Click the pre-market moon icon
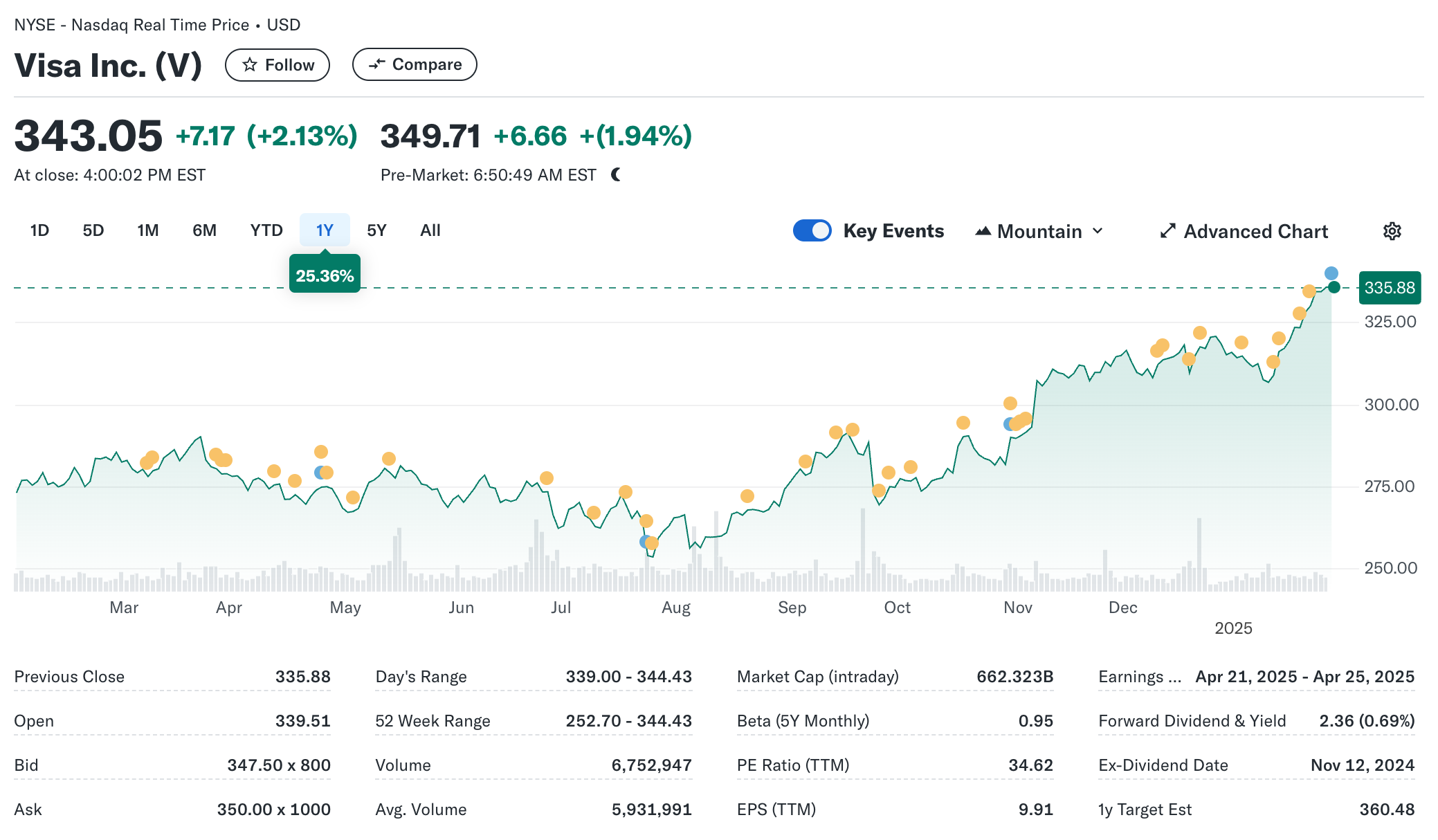Image resolution: width=1438 pixels, height=840 pixels. coord(616,175)
